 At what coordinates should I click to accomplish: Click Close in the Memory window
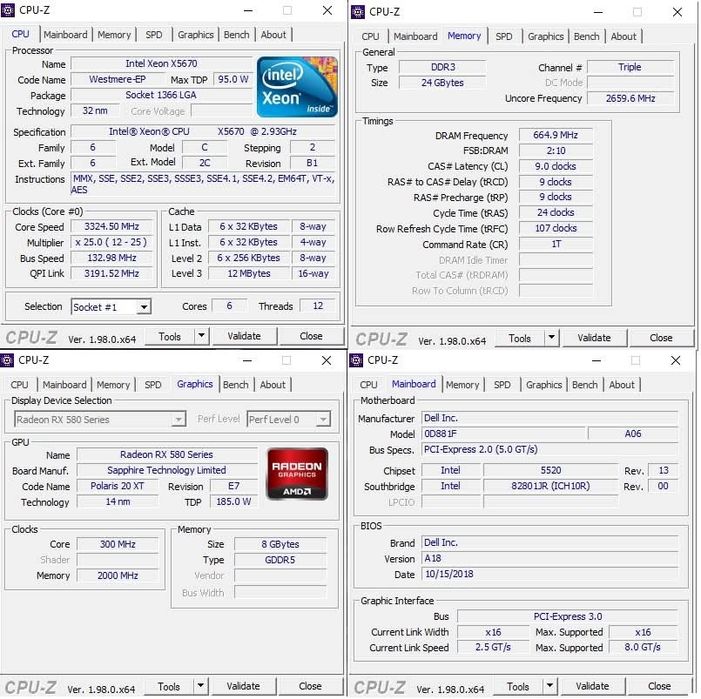point(661,337)
